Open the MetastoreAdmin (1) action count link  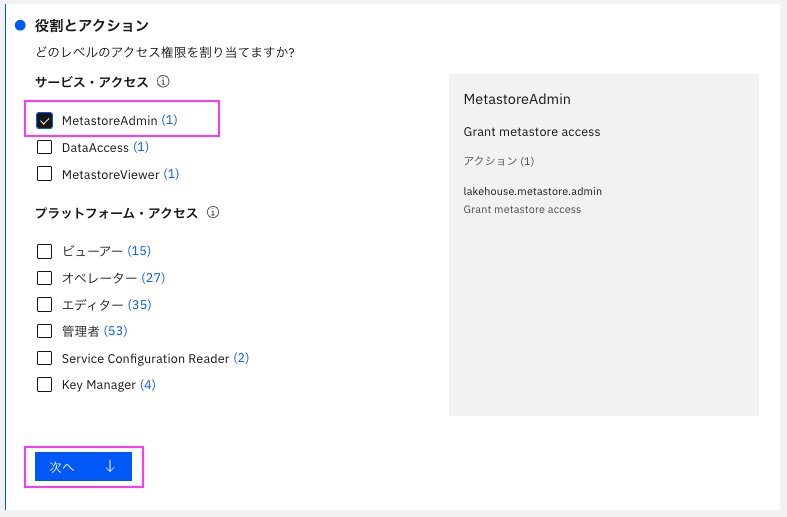coord(169,120)
